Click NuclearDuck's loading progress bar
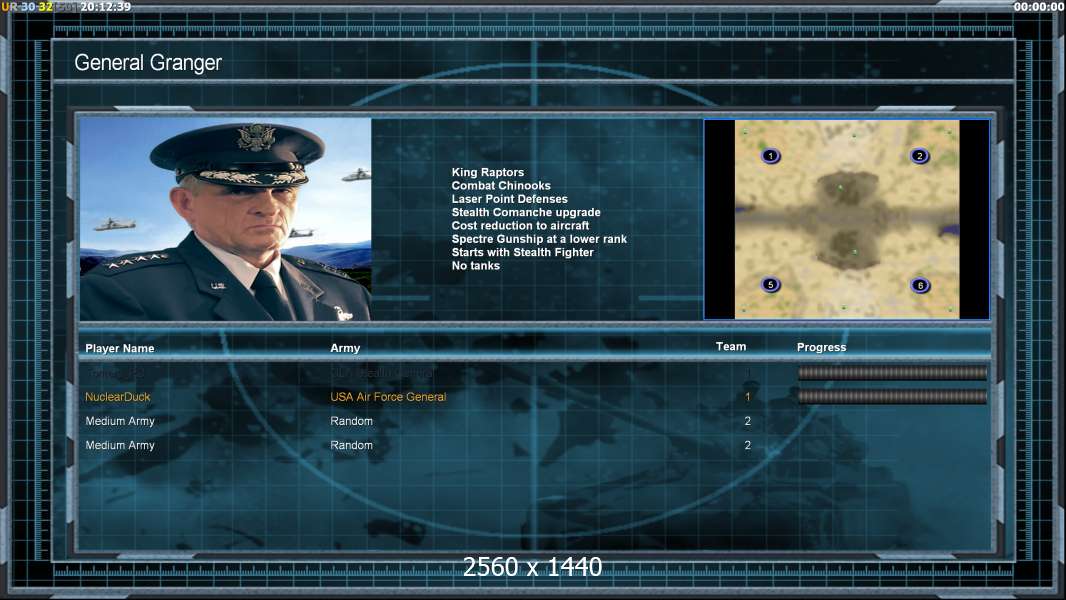The height and width of the screenshot is (600, 1066). (892, 397)
